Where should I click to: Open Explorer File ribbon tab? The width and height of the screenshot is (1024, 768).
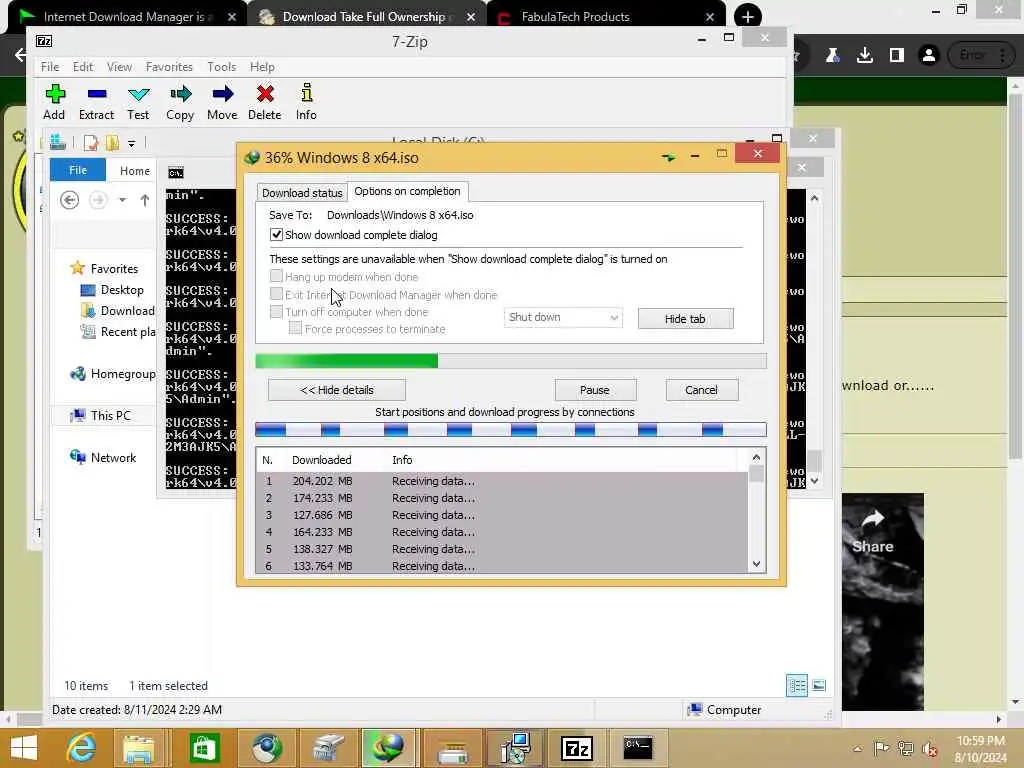tap(78, 170)
